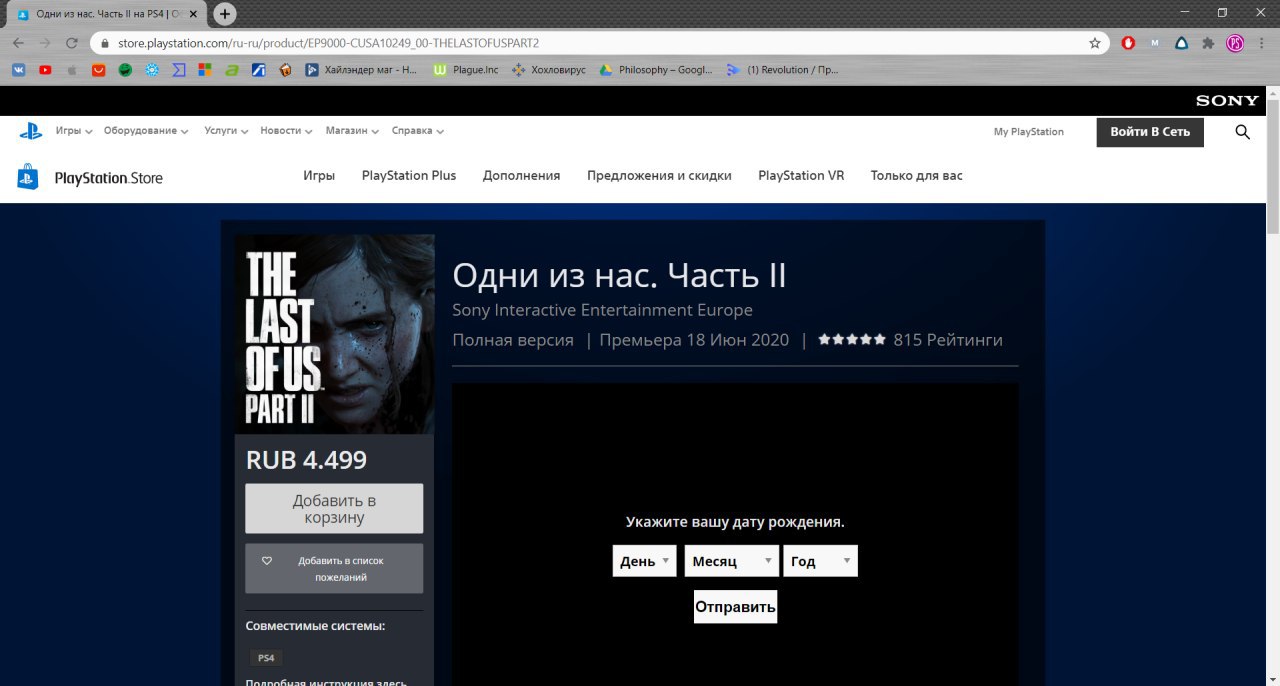The height and width of the screenshot is (686, 1280).
Task: Expand the Новости dropdown menu
Action: (286, 131)
